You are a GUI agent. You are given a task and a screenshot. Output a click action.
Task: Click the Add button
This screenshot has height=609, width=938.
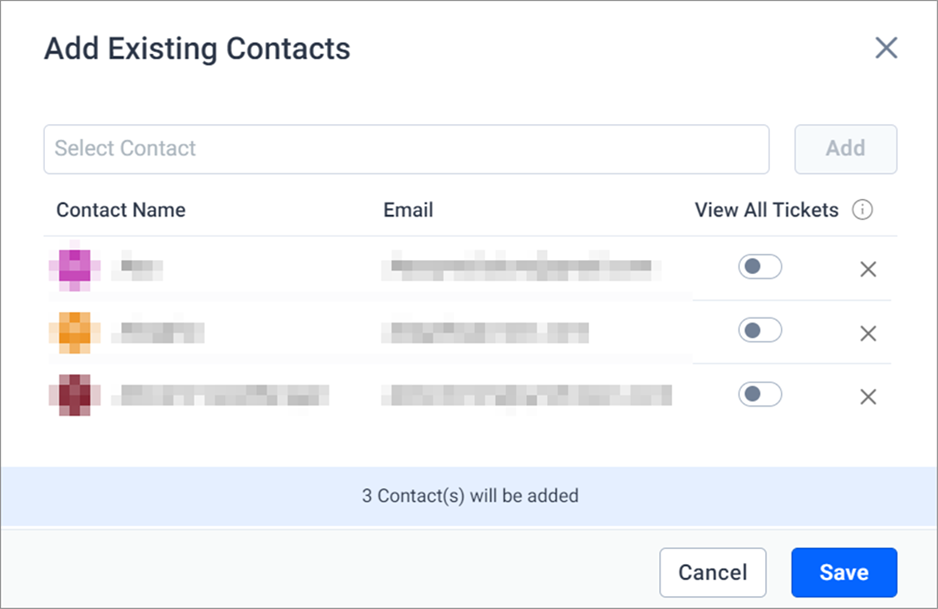click(845, 149)
